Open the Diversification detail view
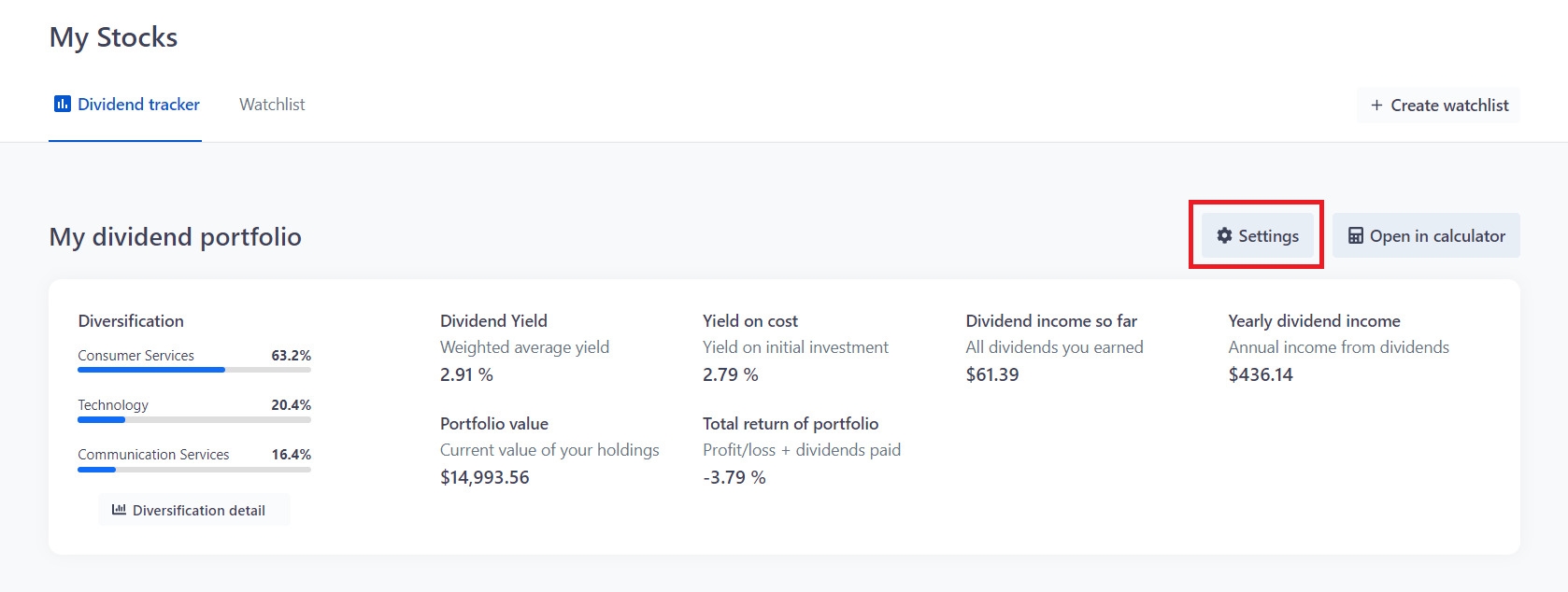This screenshot has width=1568, height=592. [194, 510]
